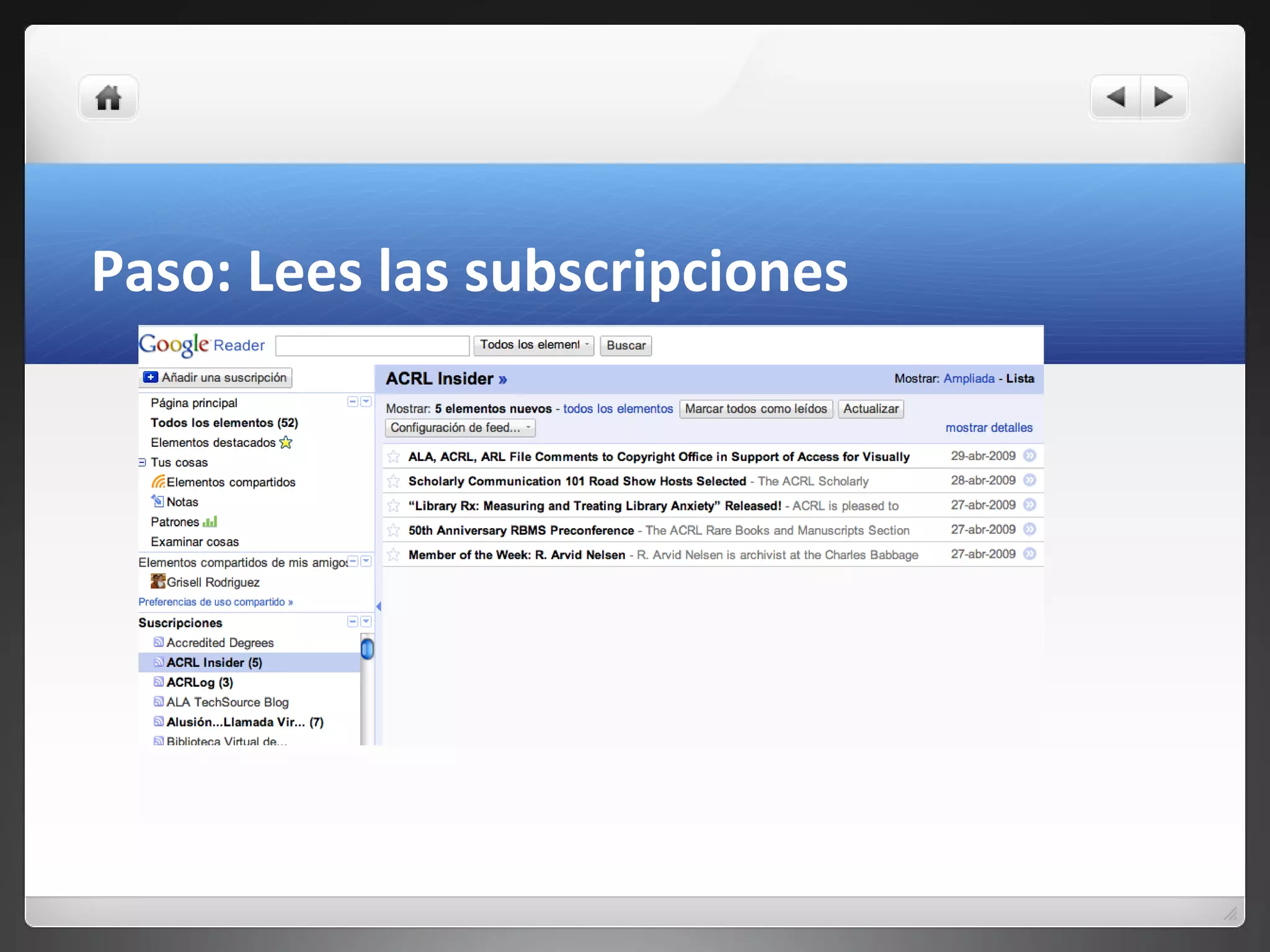Star the Scholarly Communication 101 item
The height and width of the screenshot is (952, 1270).
394,481
